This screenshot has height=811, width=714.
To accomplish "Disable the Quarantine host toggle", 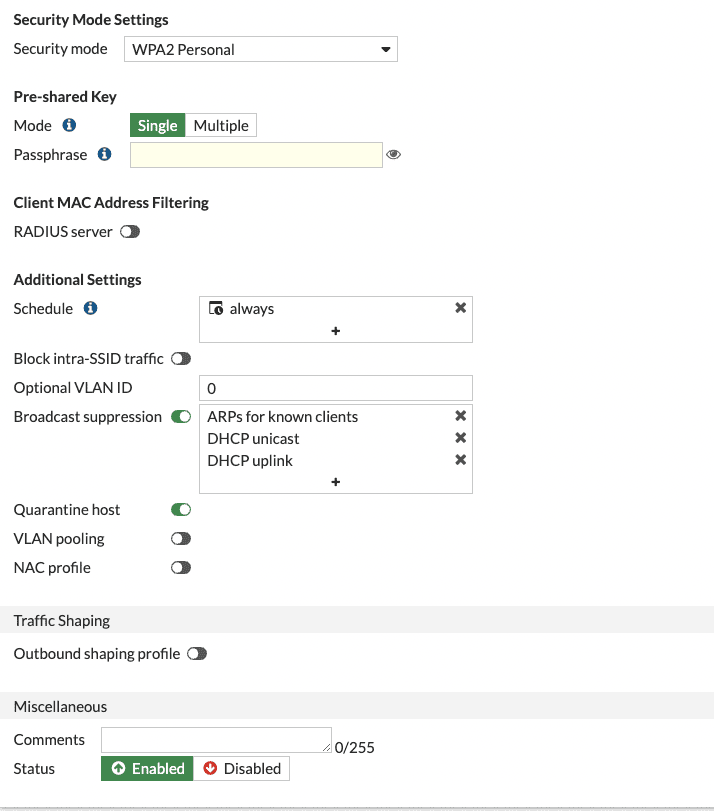I will pyautogui.click(x=181, y=510).
